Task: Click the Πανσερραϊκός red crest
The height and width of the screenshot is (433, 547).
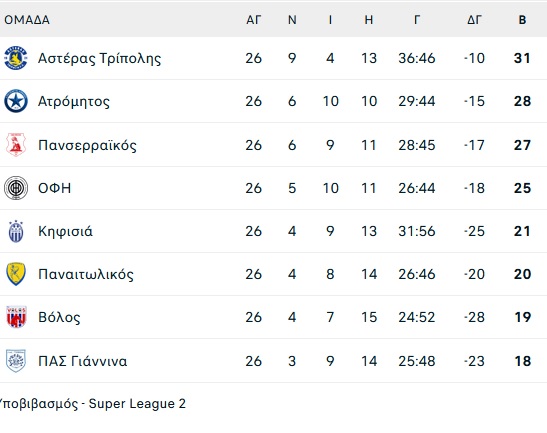Action: pos(16,144)
